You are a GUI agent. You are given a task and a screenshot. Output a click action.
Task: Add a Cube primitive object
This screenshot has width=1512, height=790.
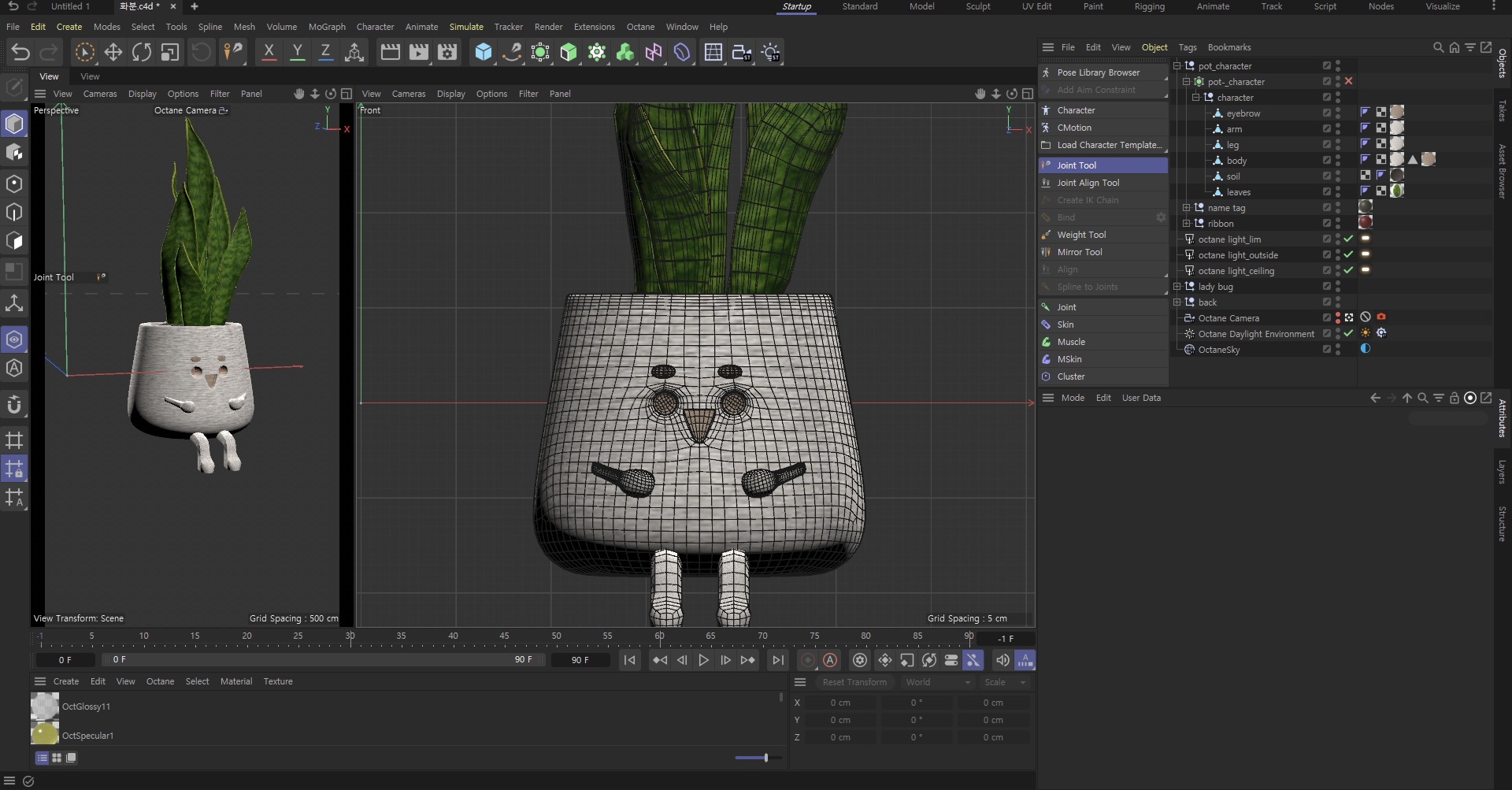click(x=484, y=53)
